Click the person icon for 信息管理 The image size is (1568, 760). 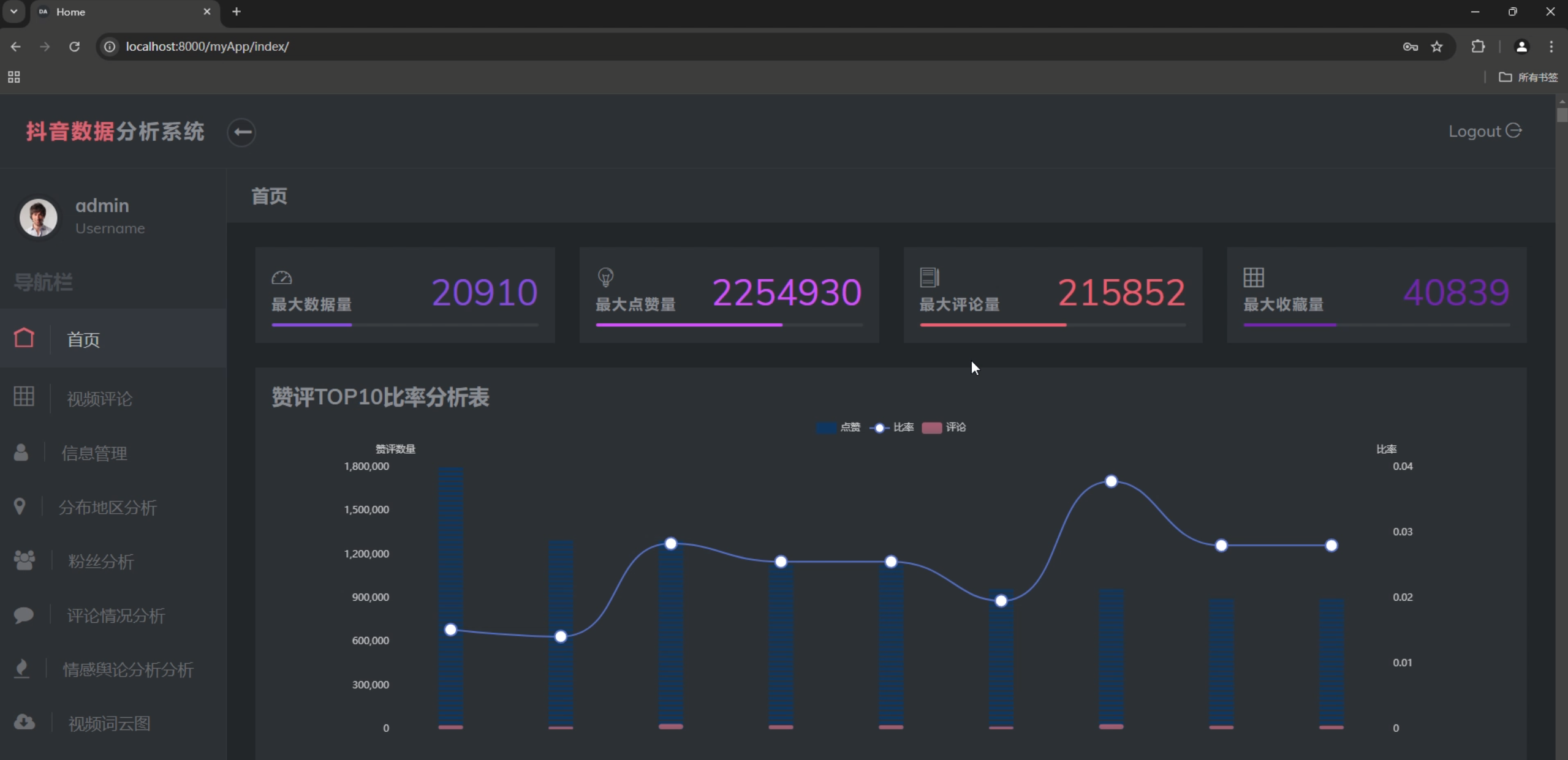[21, 452]
